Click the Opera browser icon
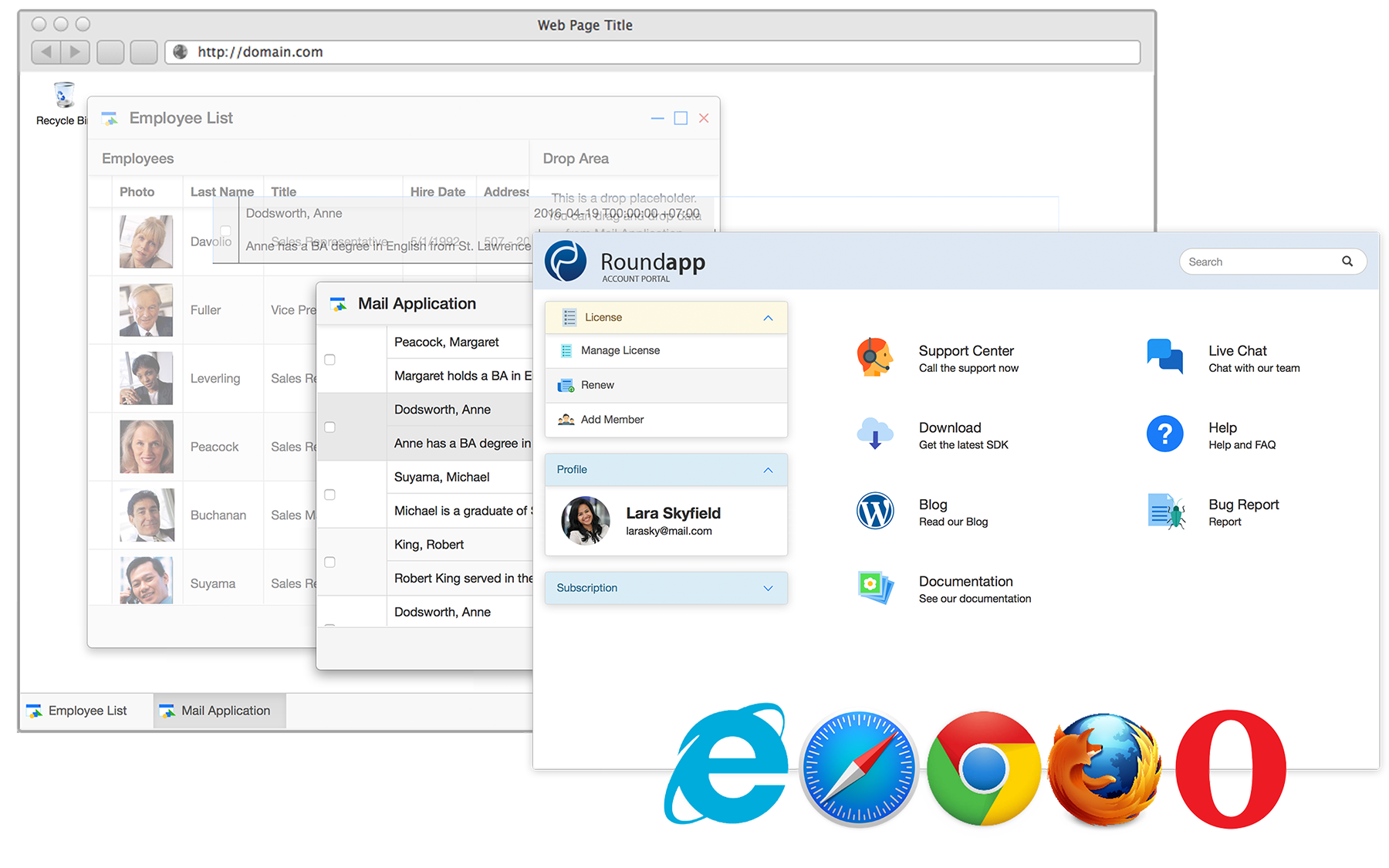 1231,769
